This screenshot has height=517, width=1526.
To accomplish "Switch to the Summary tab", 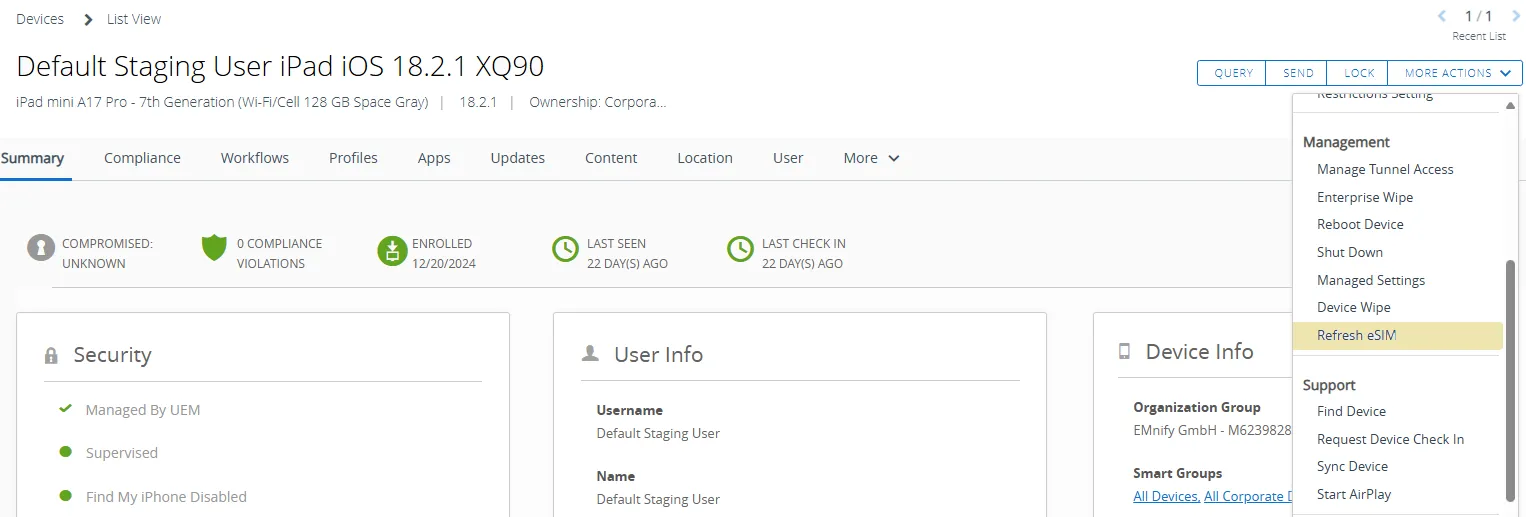I will (32, 158).
